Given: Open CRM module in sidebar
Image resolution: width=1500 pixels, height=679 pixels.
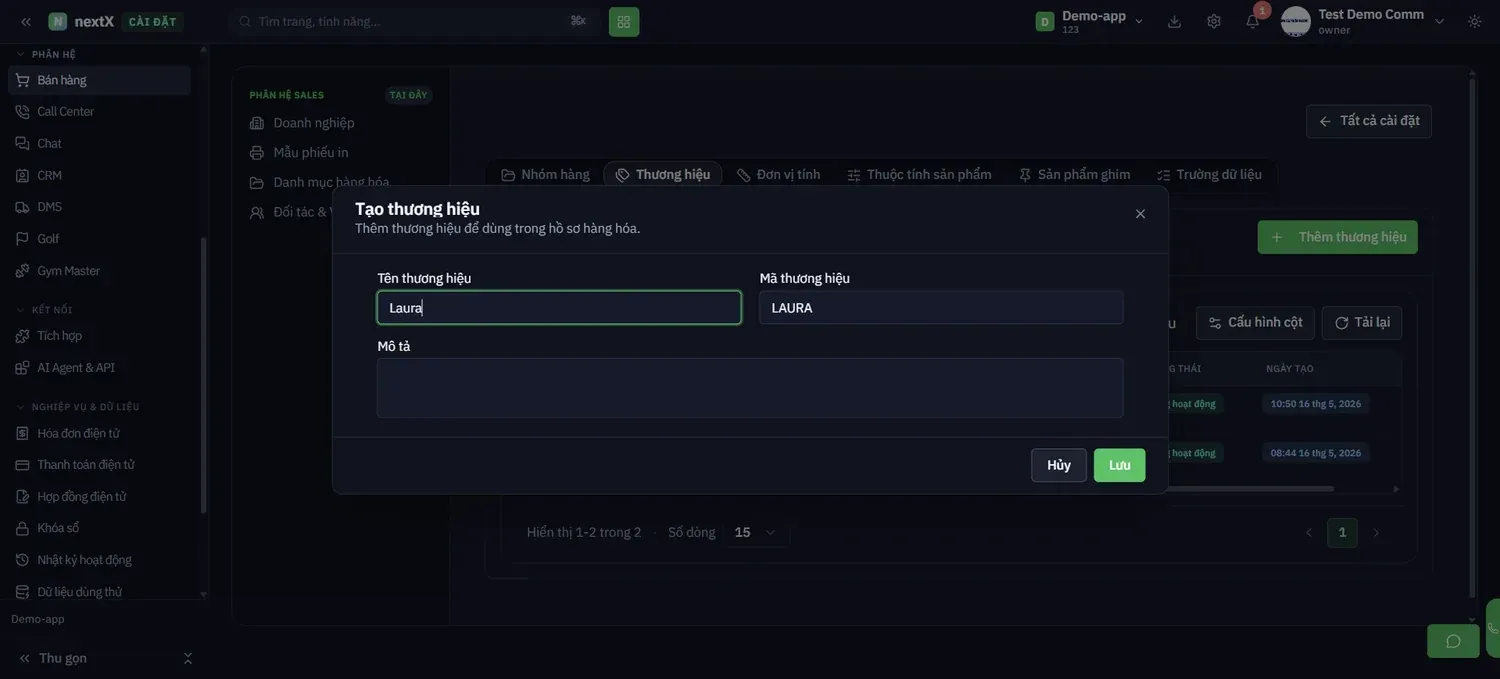Looking at the screenshot, I should 99,176.
